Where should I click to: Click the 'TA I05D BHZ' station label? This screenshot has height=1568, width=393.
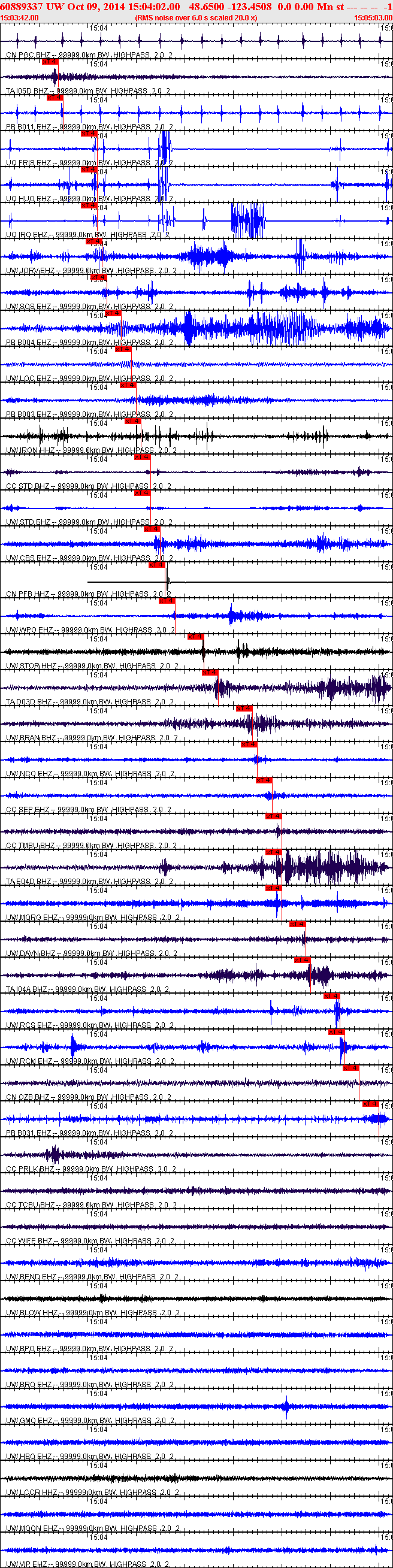27,91
